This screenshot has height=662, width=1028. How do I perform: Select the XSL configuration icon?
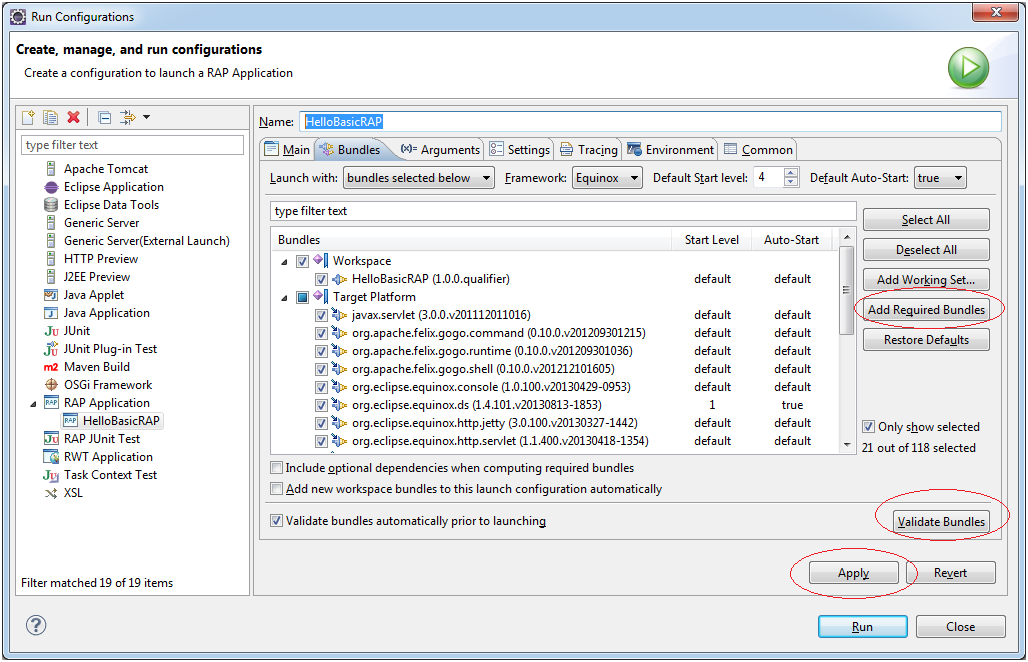pyautogui.click(x=51, y=493)
